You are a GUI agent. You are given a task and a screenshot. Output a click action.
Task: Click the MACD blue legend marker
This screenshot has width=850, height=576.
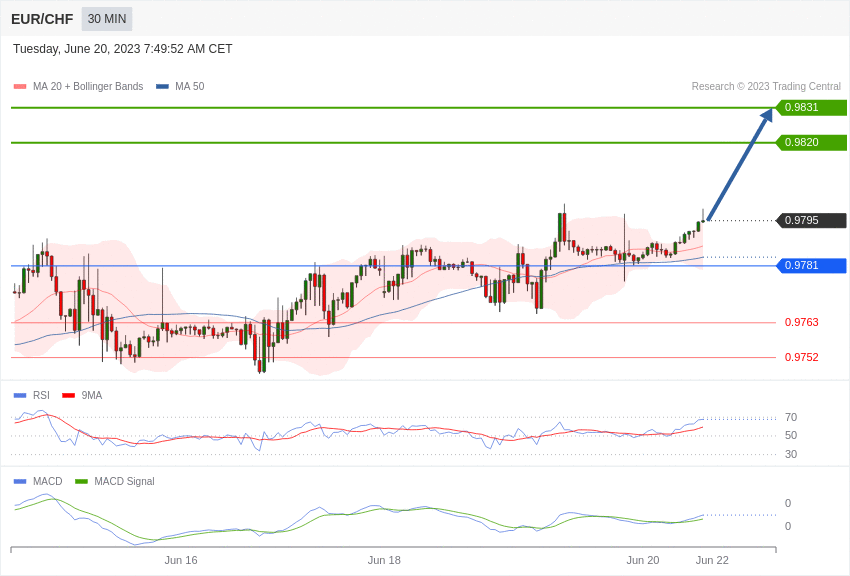click(x=20, y=482)
